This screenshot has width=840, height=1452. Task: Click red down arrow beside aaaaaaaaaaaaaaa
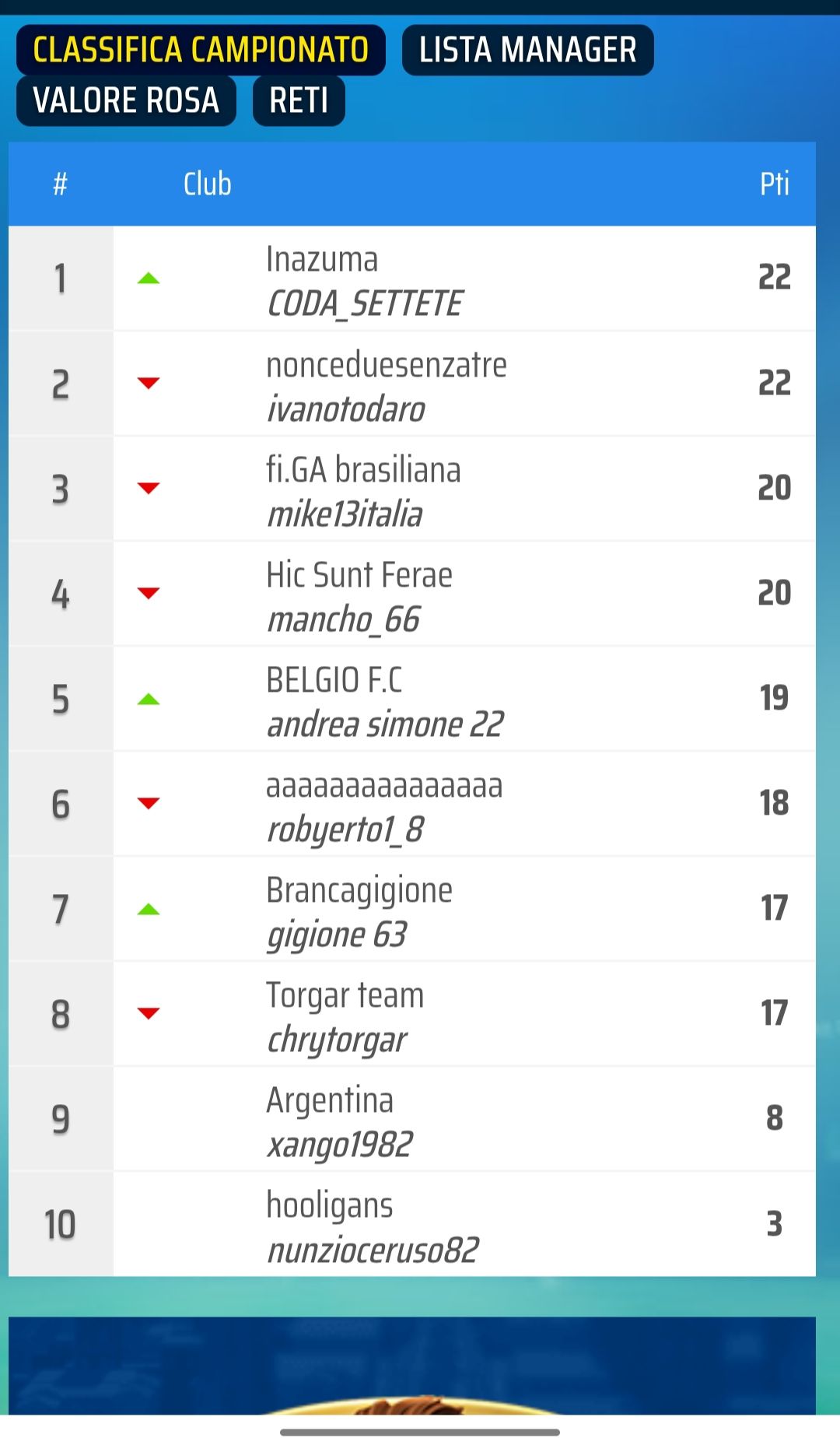pyautogui.click(x=148, y=803)
